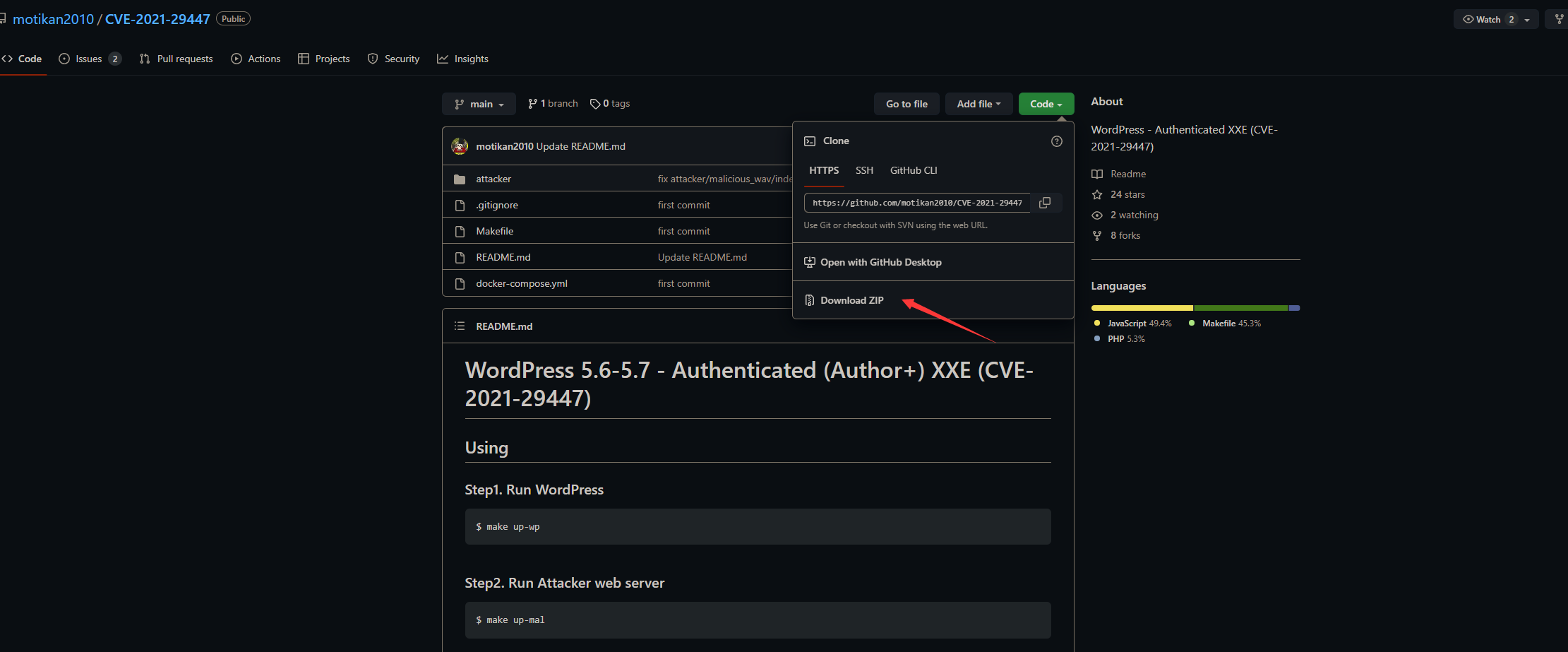Open the Projects tab

tap(324, 59)
